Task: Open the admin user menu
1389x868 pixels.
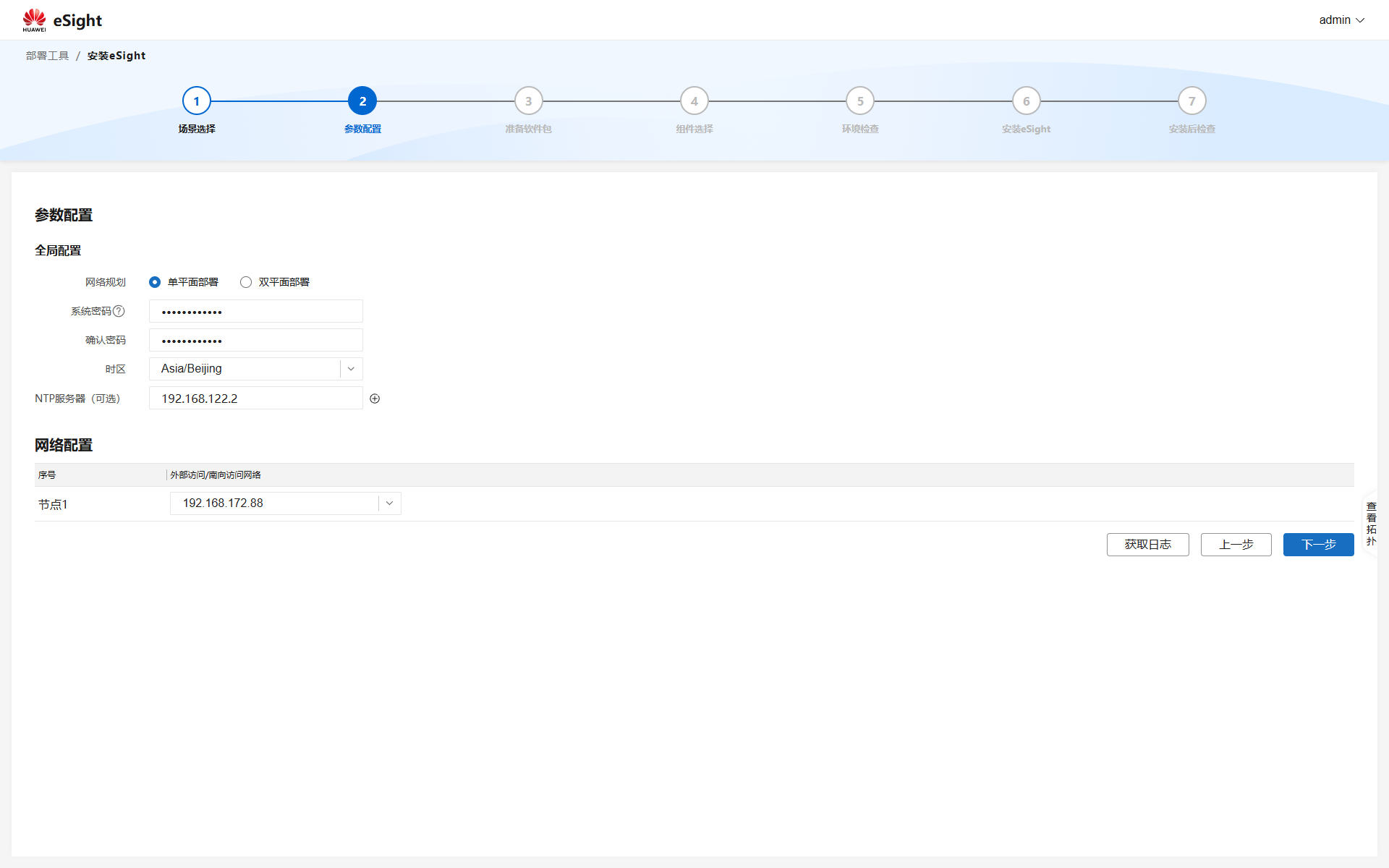Action: coord(1341,20)
